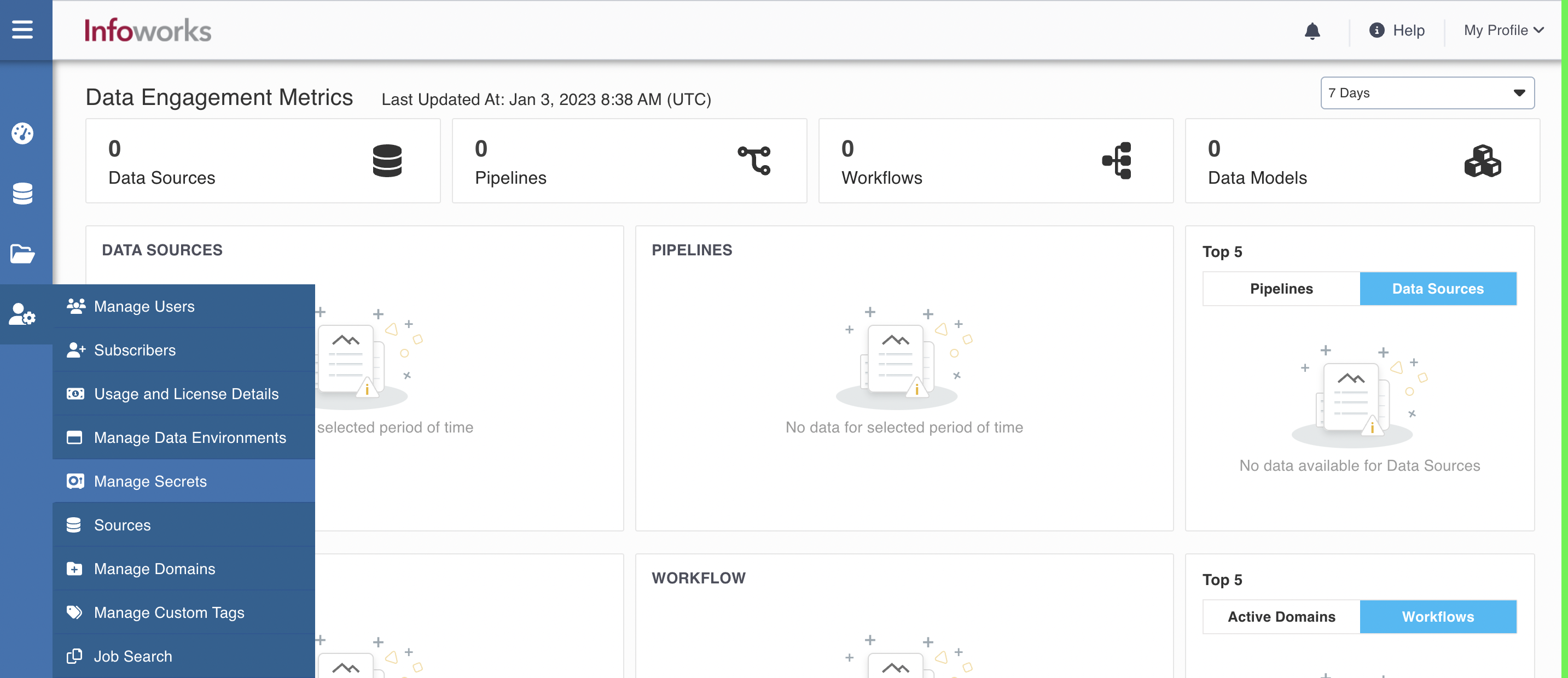
Task: Click the Manage Secrets vault icon
Action: [x=75, y=481]
